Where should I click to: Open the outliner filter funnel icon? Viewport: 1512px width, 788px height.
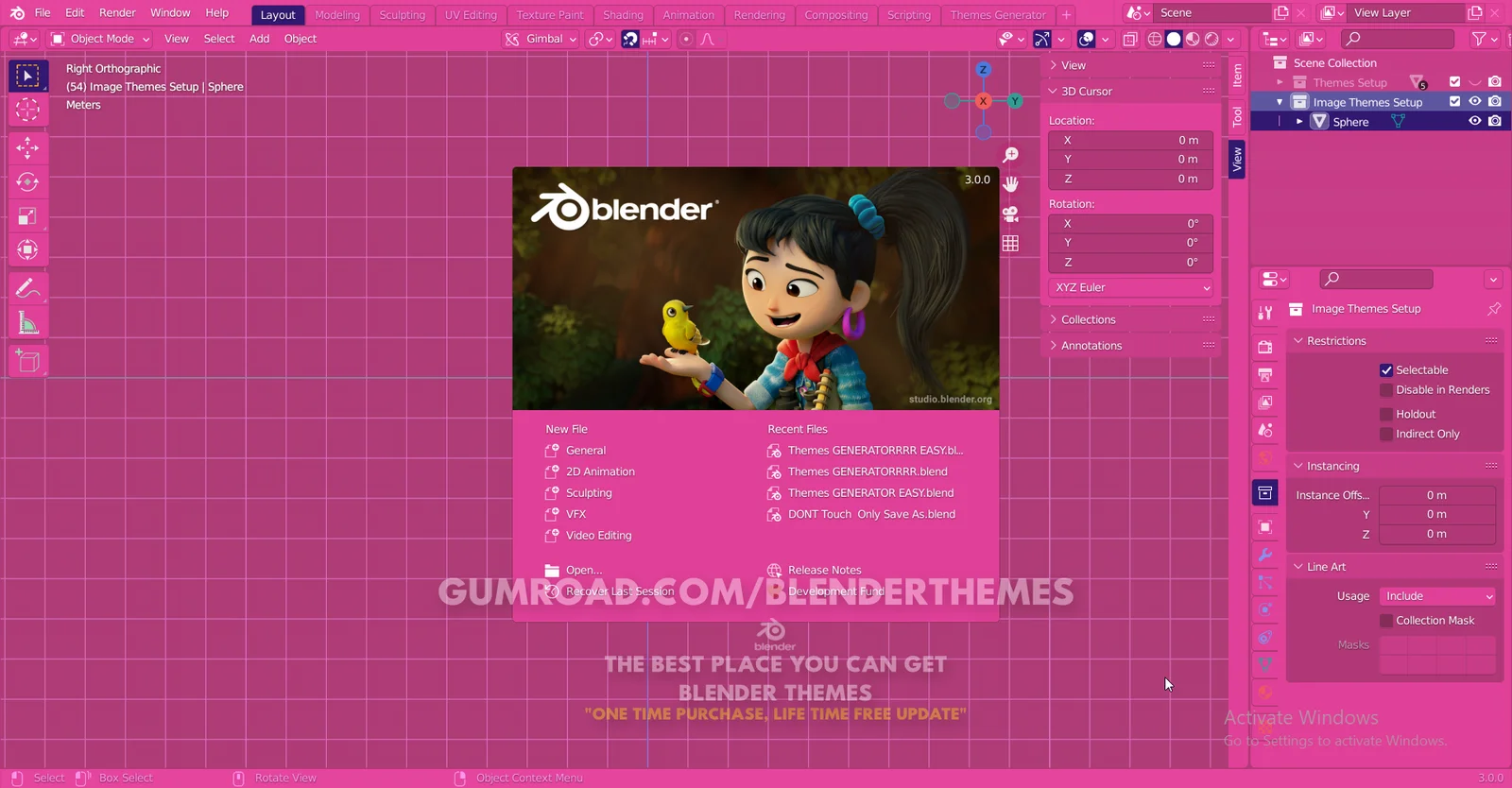tap(1480, 39)
